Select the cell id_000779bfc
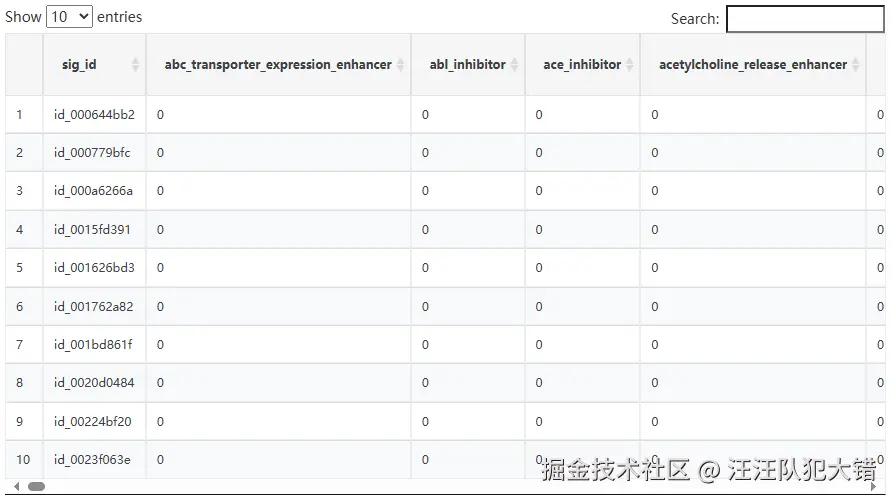The width and height of the screenshot is (893, 500). coord(92,153)
